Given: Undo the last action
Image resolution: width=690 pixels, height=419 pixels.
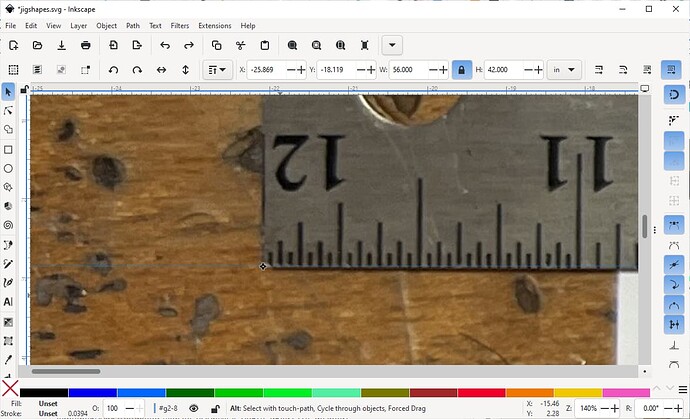Looking at the screenshot, I should (165, 45).
